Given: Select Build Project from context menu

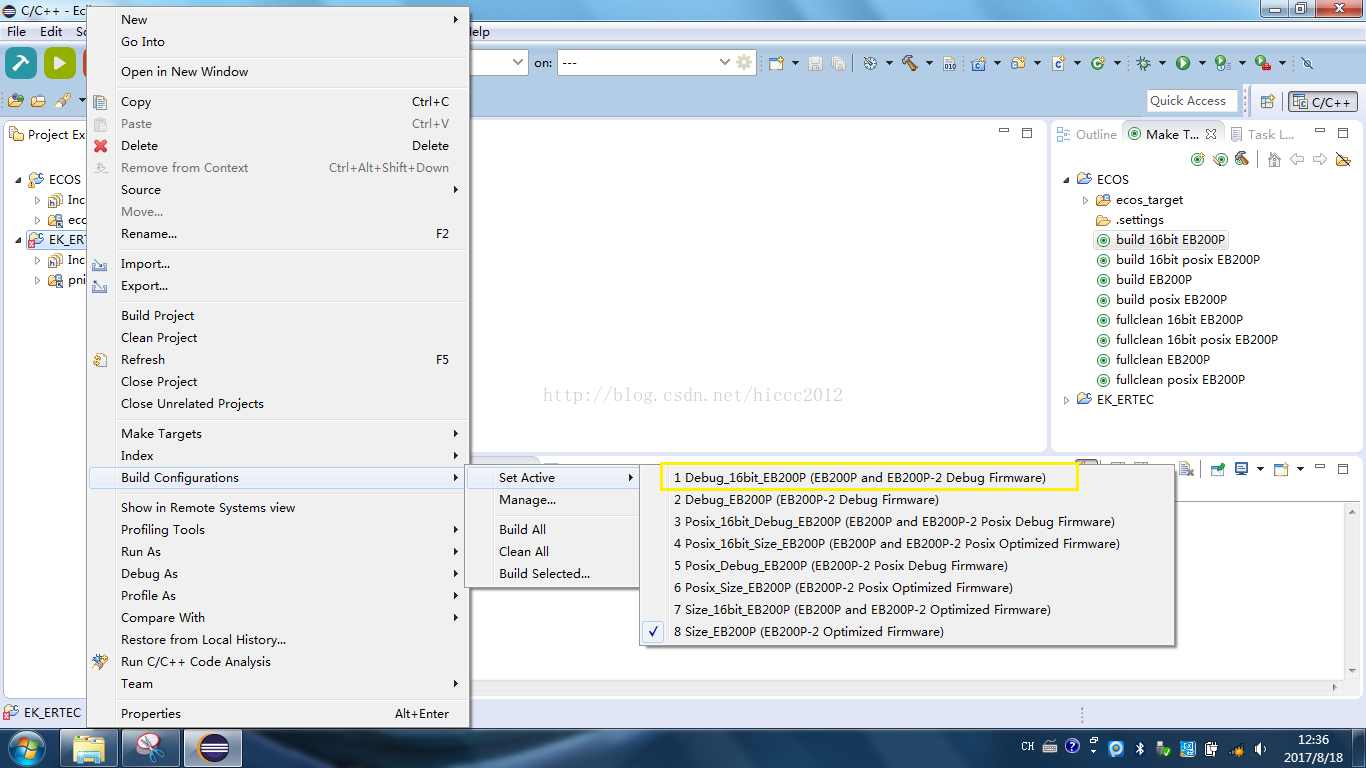Looking at the screenshot, I should 279,315.
